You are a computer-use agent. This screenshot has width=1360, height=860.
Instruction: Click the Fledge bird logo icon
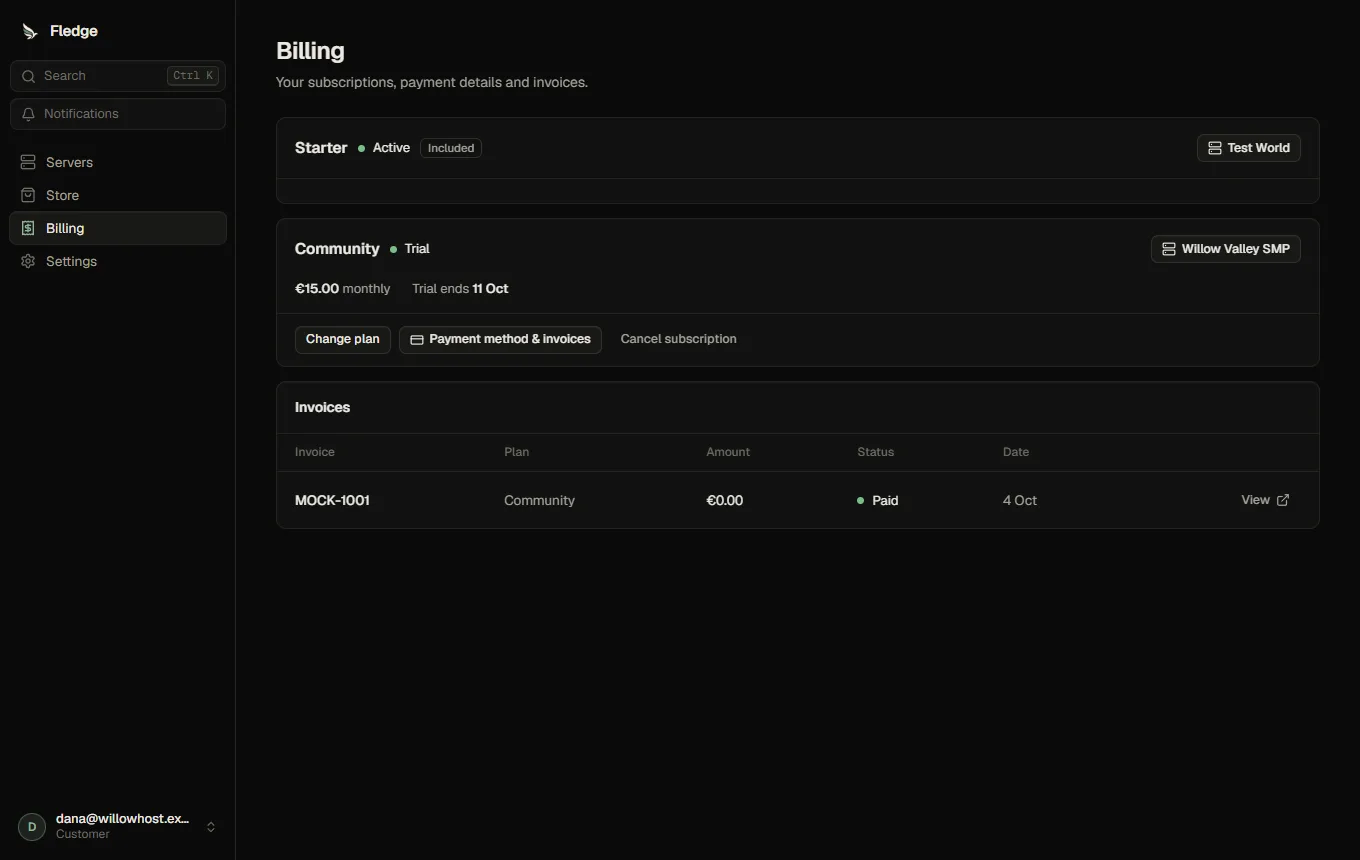[x=30, y=32]
